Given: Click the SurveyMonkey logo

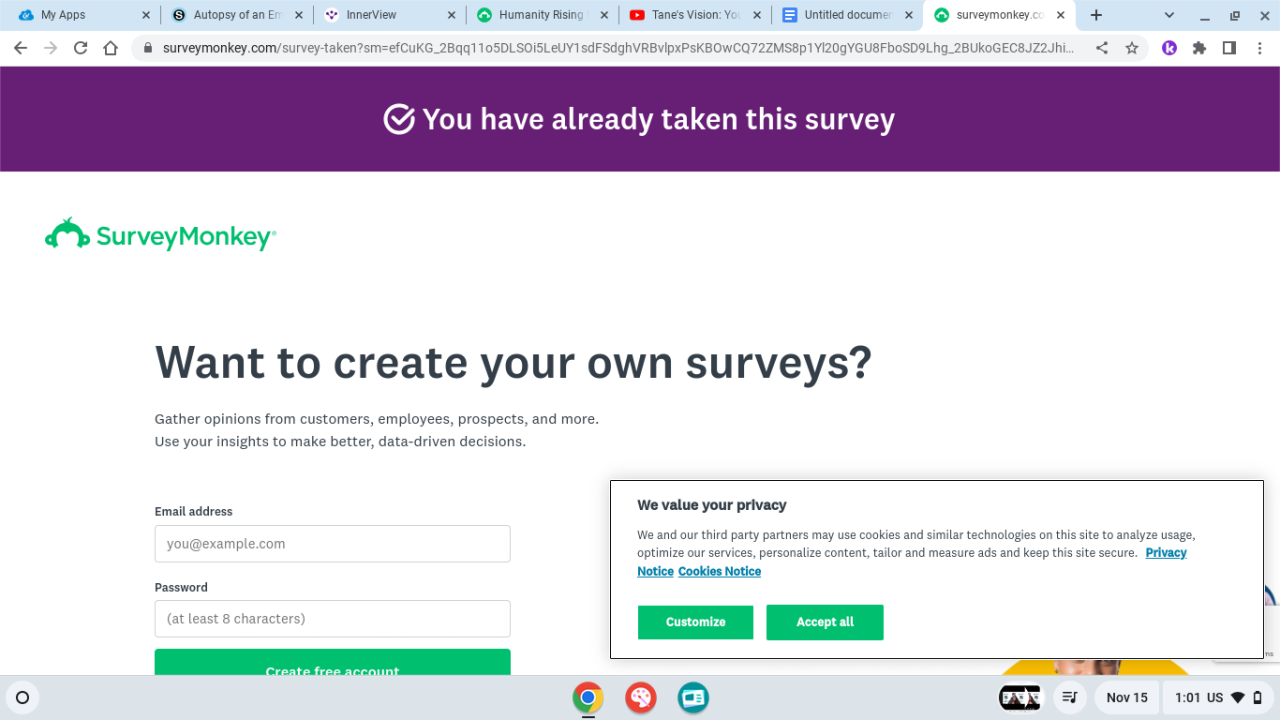Looking at the screenshot, I should coord(160,235).
